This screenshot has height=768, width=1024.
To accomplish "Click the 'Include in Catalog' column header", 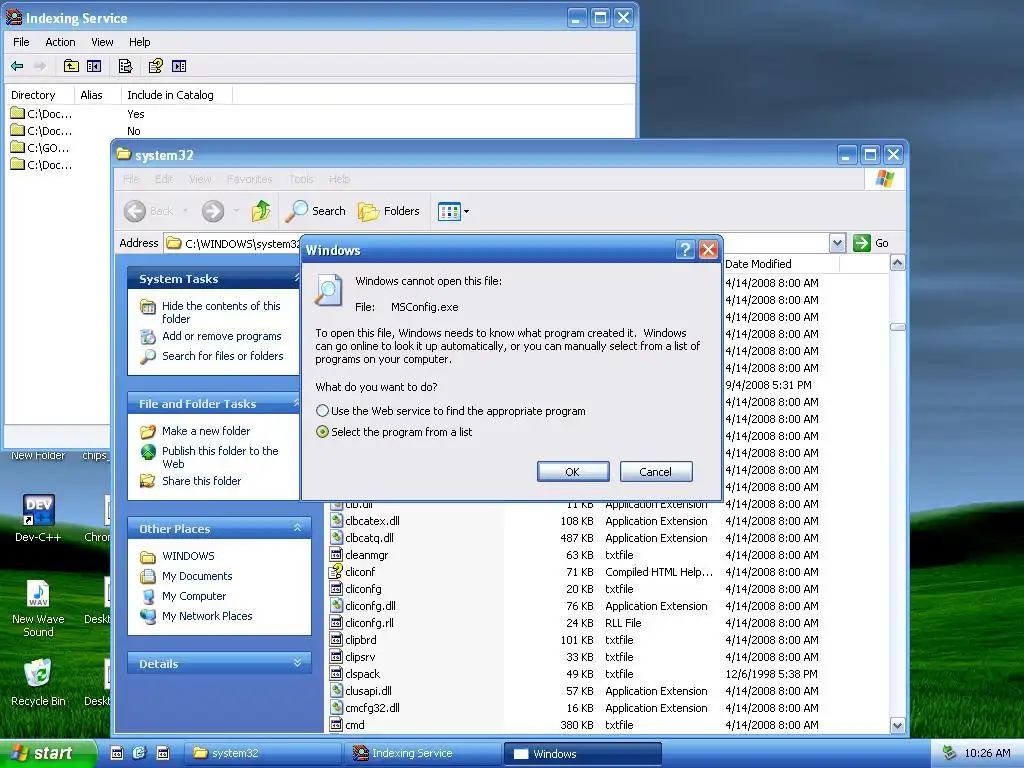I will pyautogui.click(x=176, y=95).
